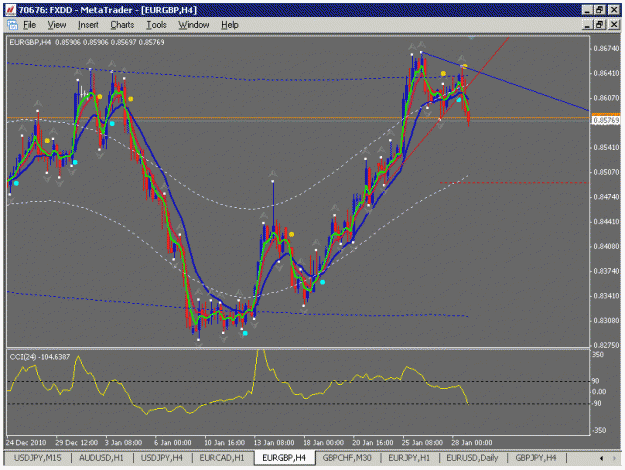Screen dimensions: 625x470
Task: Click the 350 level on CCI scale
Action: tap(597, 354)
